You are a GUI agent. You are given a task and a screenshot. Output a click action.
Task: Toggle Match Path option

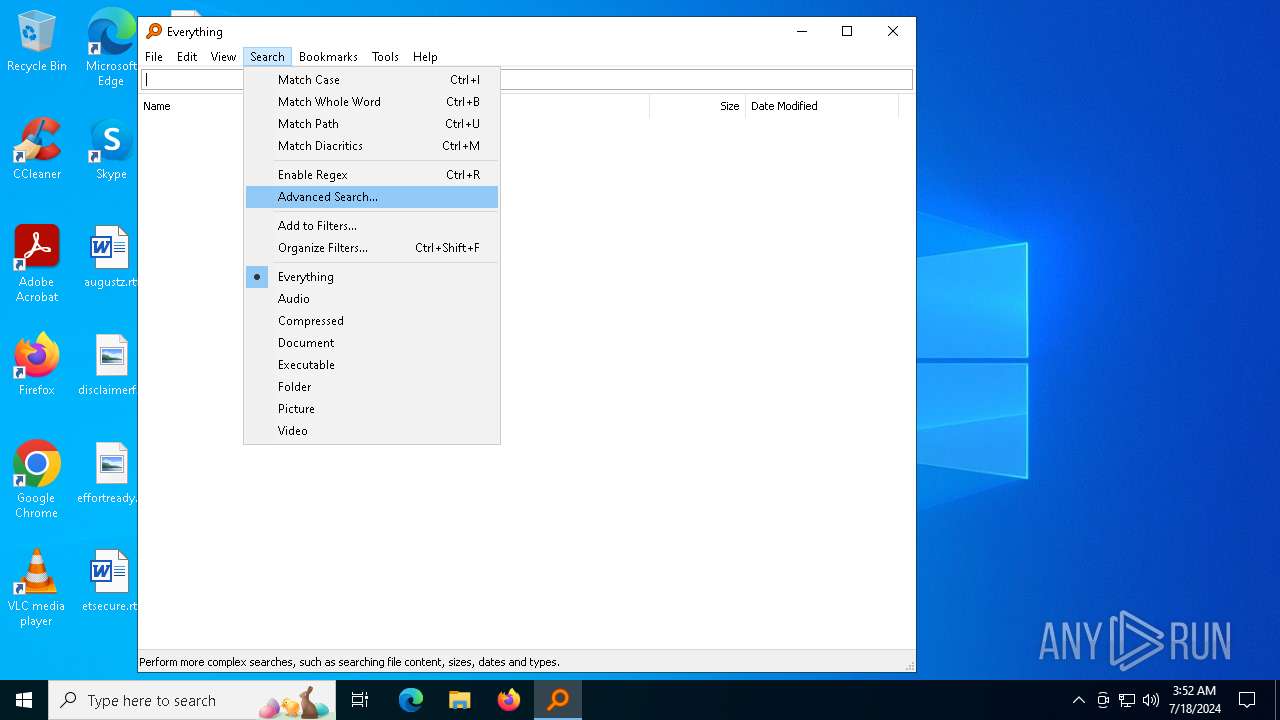(x=372, y=124)
